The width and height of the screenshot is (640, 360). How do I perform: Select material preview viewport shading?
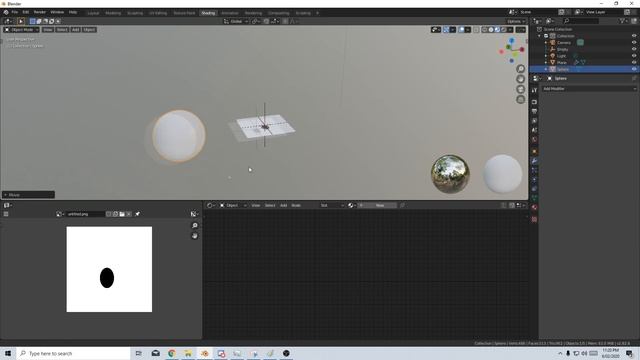click(497, 30)
